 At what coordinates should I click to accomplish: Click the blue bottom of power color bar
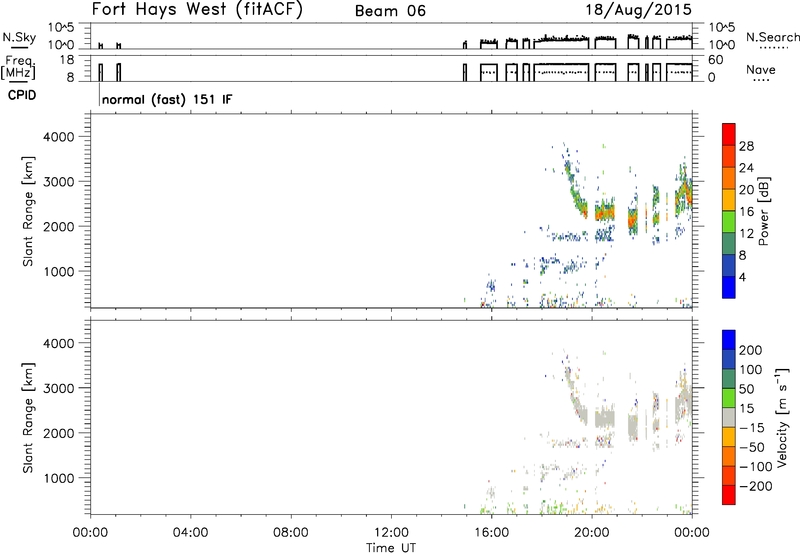point(729,287)
